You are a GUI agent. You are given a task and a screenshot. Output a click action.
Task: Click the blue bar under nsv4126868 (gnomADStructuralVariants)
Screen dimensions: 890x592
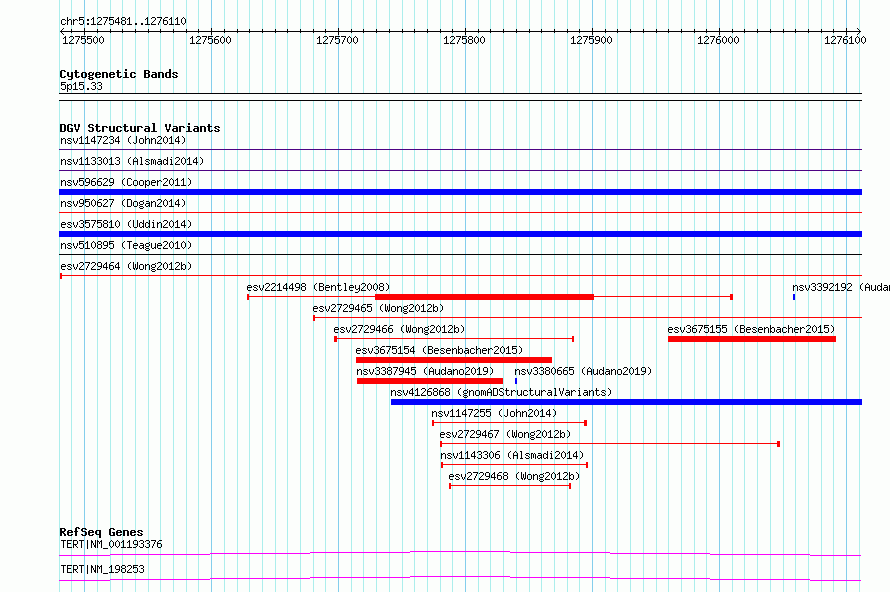(627, 402)
